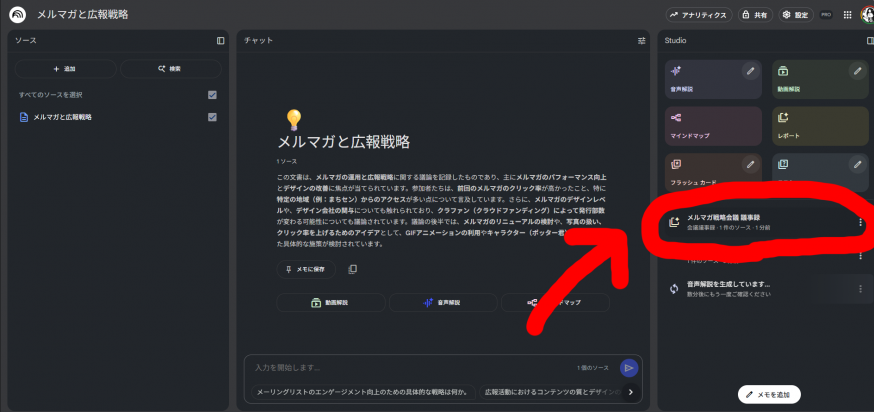Click the 追加 button to add a source
874x412 pixels.
pos(65,69)
